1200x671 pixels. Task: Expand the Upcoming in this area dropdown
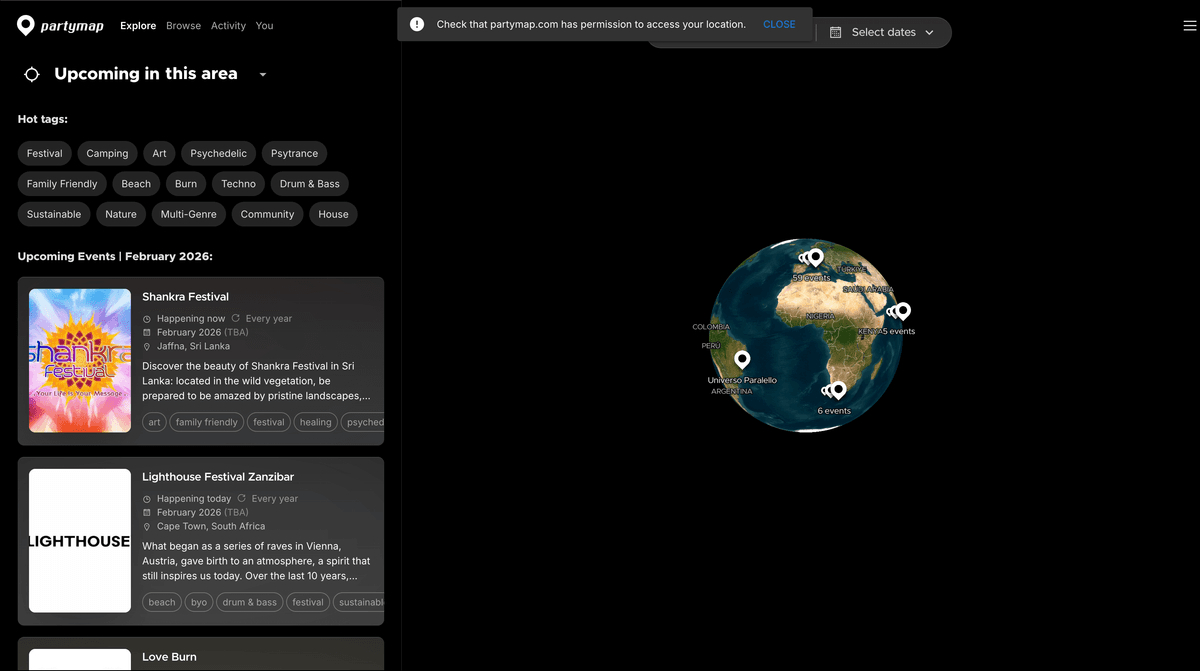tap(263, 75)
